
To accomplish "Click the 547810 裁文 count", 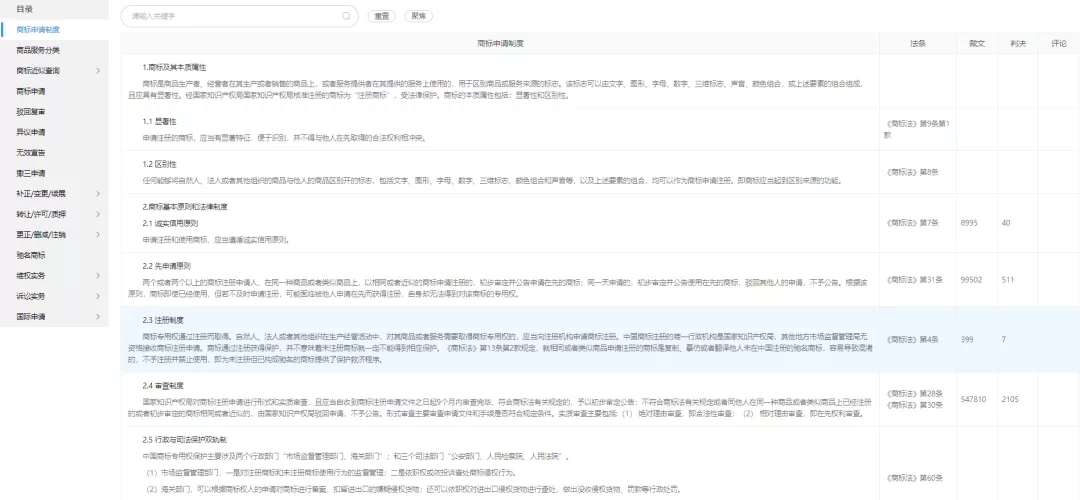I will 973,399.
